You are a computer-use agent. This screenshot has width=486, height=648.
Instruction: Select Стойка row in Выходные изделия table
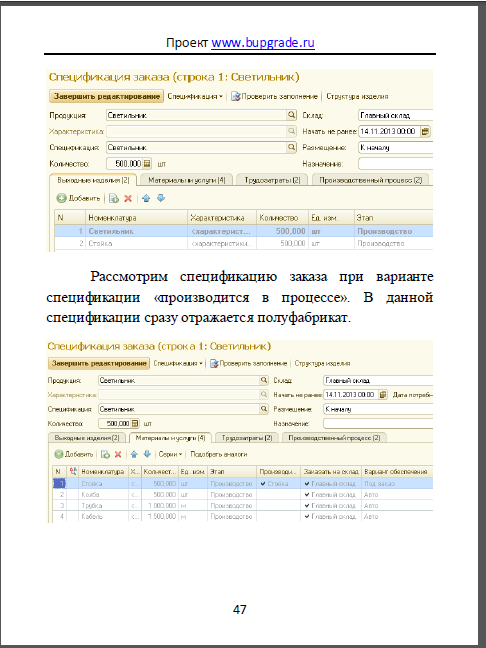(x=244, y=243)
